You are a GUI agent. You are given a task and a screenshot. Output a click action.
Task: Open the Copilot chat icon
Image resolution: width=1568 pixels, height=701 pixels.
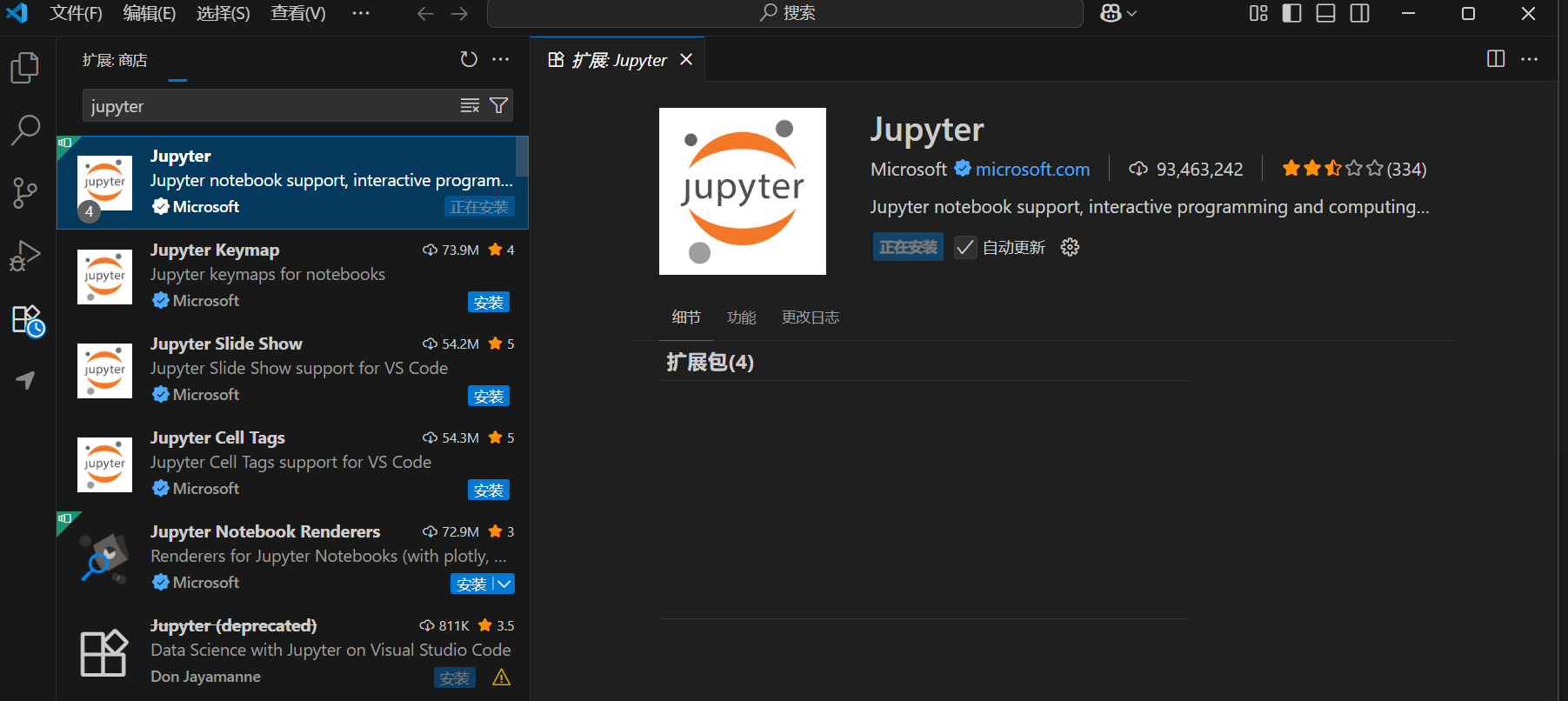point(1111,13)
